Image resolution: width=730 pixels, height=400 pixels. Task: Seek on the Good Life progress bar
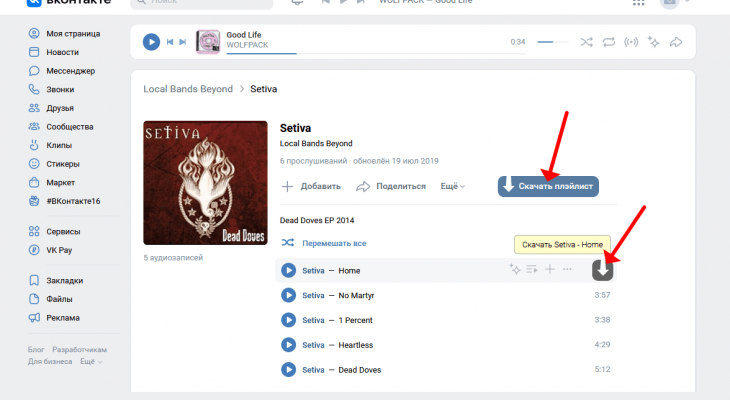tap(376, 54)
